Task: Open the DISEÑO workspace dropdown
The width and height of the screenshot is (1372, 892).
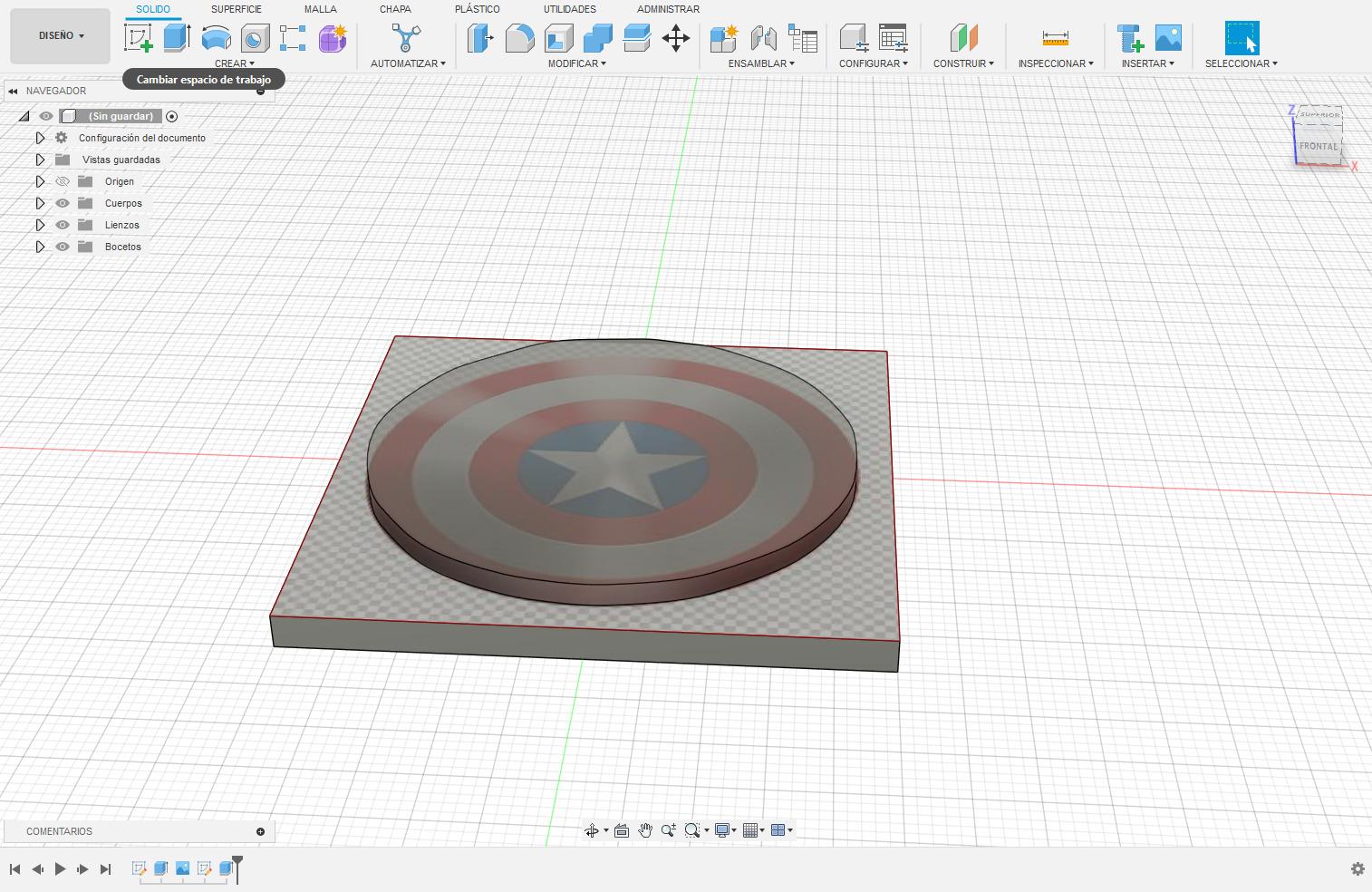Action: click(61, 36)
